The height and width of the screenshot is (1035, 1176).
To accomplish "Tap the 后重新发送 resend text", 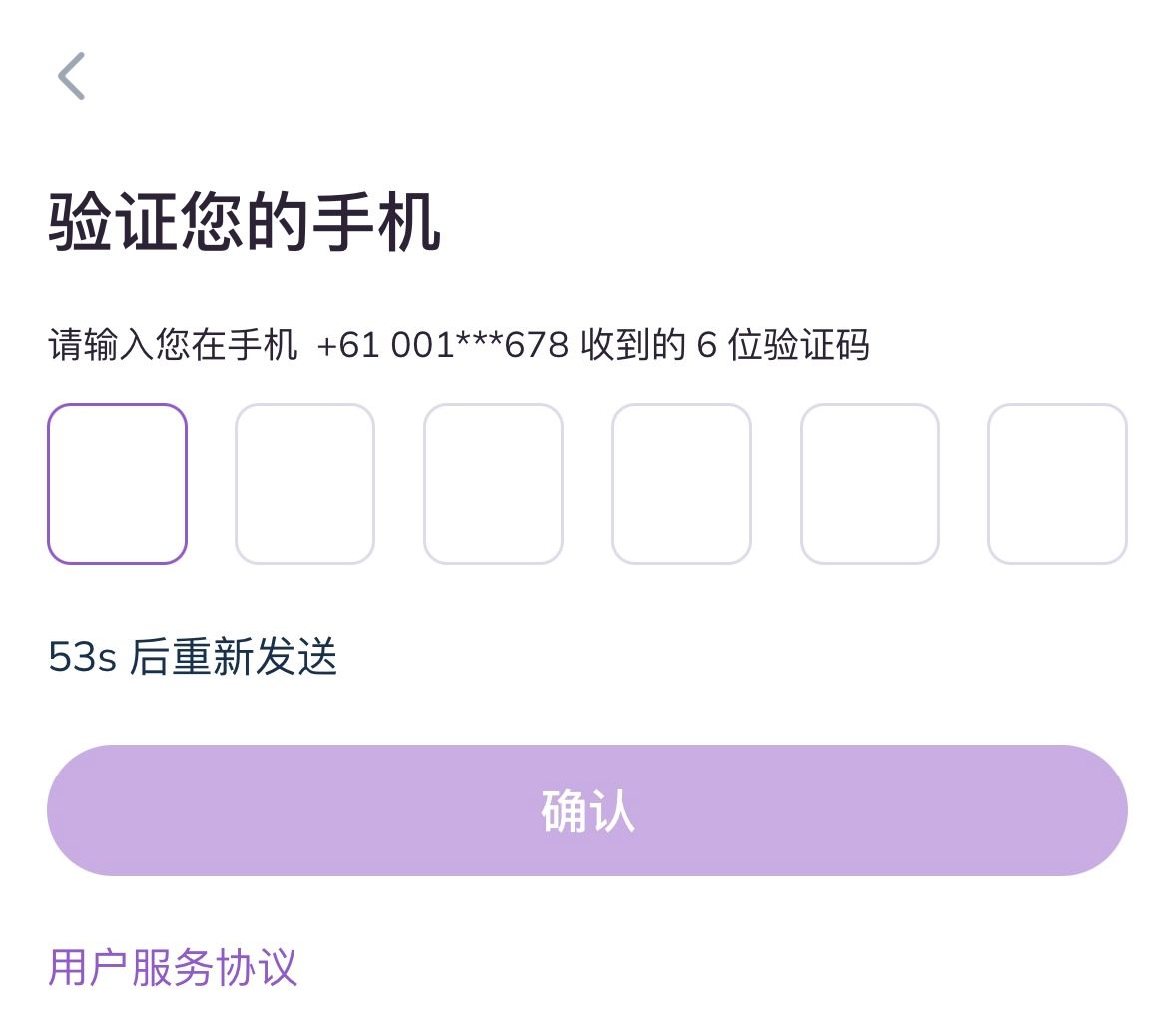I will (x=234, y=657).
